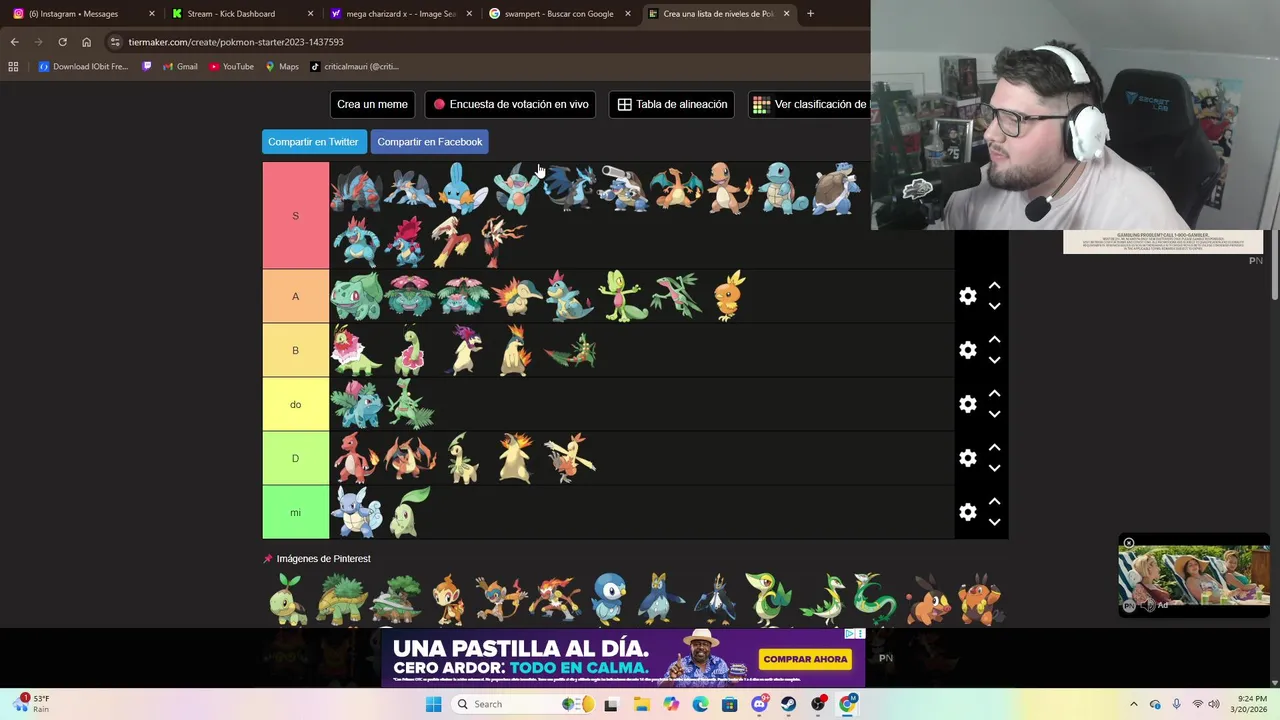Open the Gmail bookmark

[x=179, y=67]
